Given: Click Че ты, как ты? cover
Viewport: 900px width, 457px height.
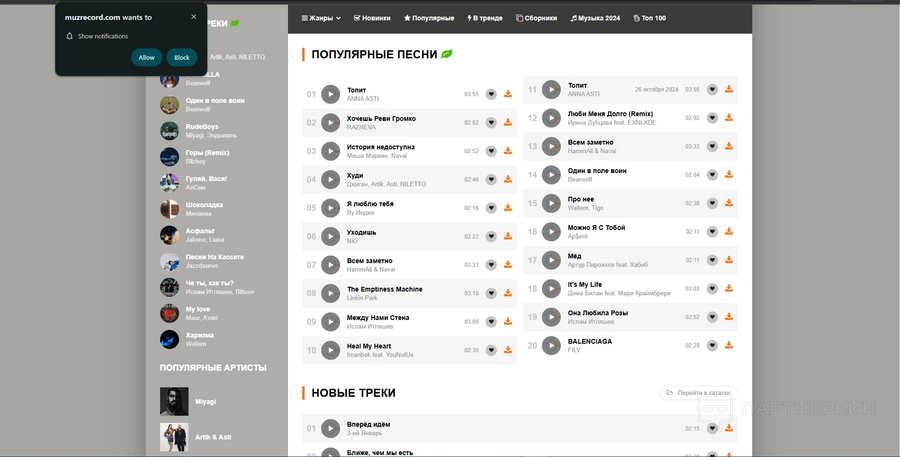Looking at the screenshot, I should (x=169, y=287).
